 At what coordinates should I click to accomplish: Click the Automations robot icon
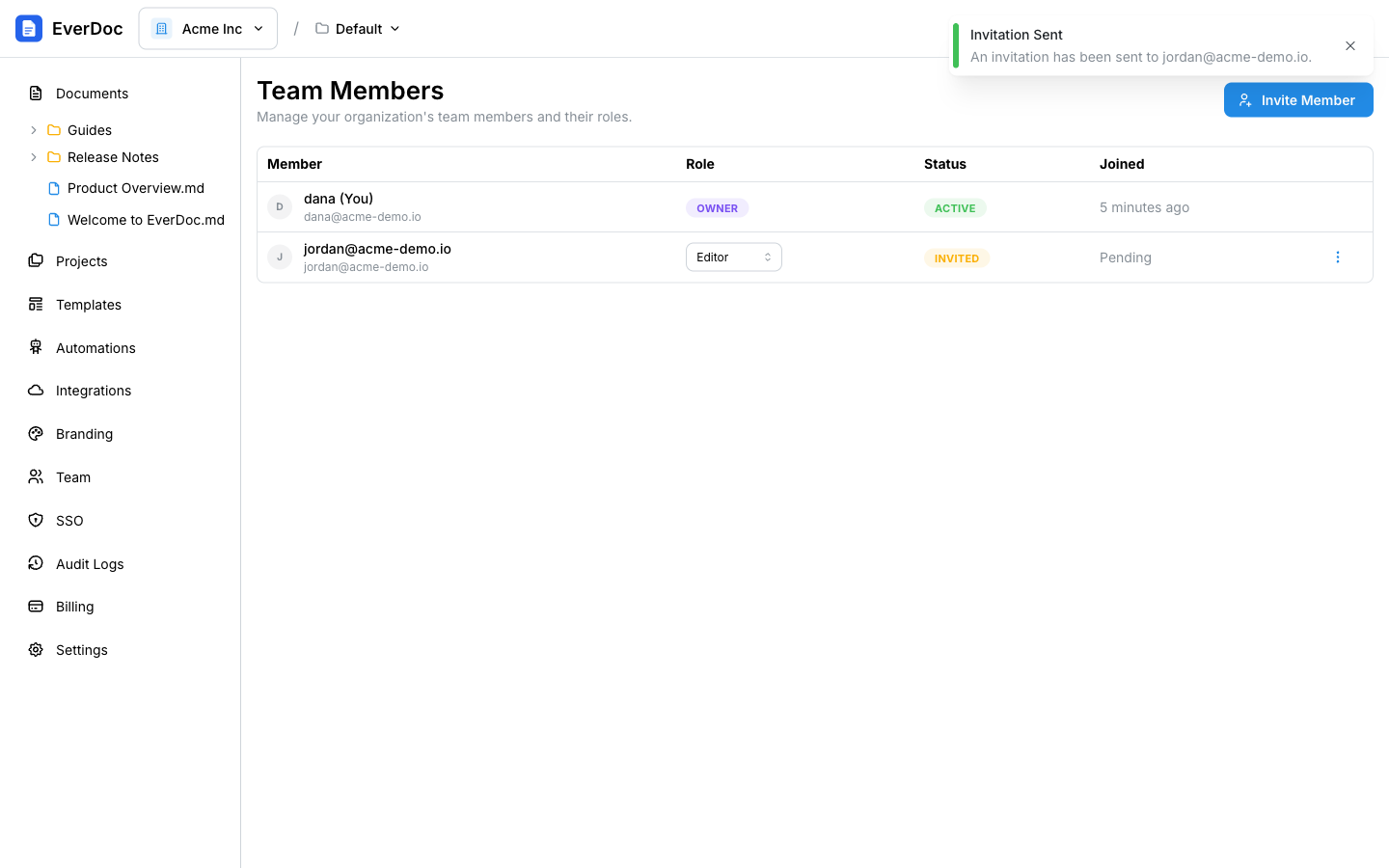point(36,347)
